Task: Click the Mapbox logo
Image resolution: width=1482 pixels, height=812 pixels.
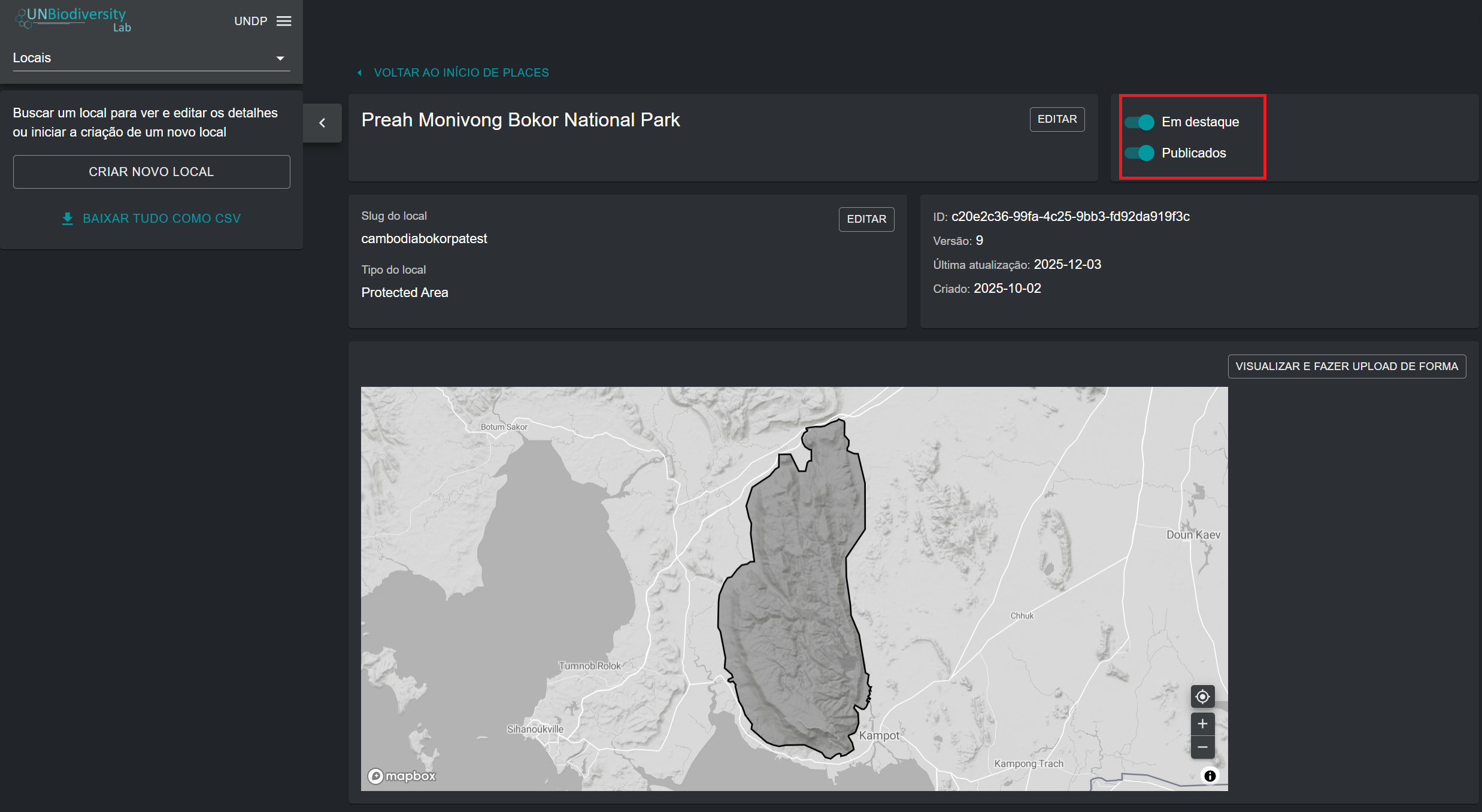Action: (x=402, y=776)
